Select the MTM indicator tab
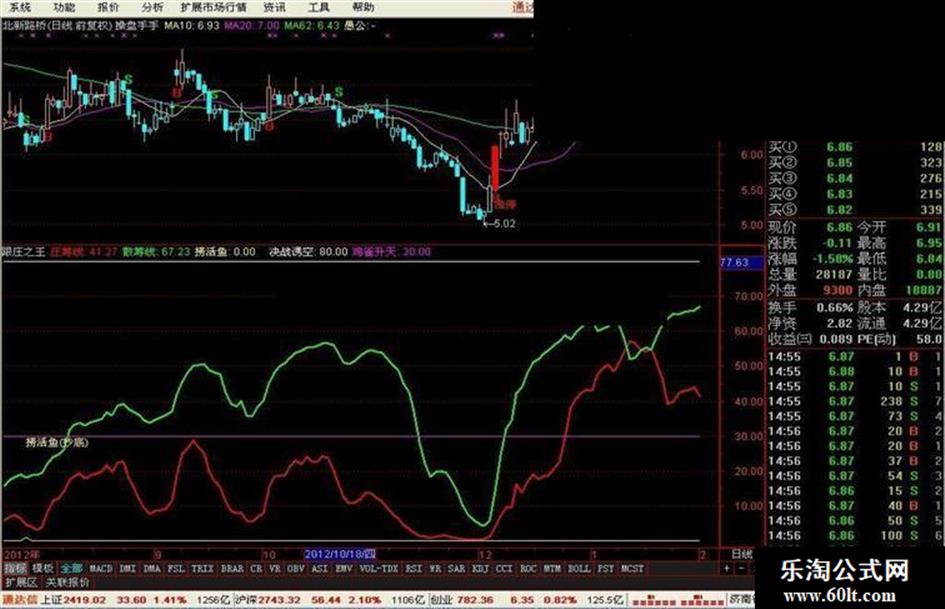The height and width of the screenshot is (609, 945). pyautogui.click(x=552, y=569)
